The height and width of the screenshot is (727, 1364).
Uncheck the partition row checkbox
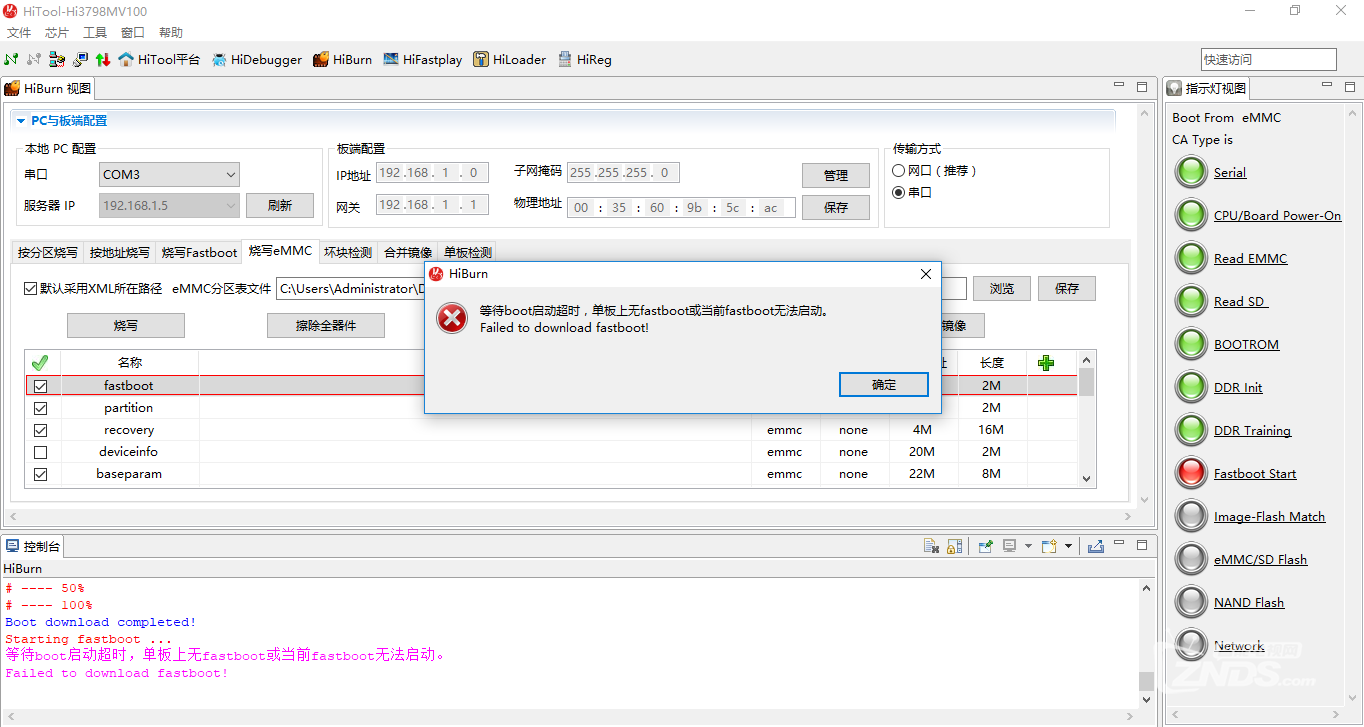(41, 408)
